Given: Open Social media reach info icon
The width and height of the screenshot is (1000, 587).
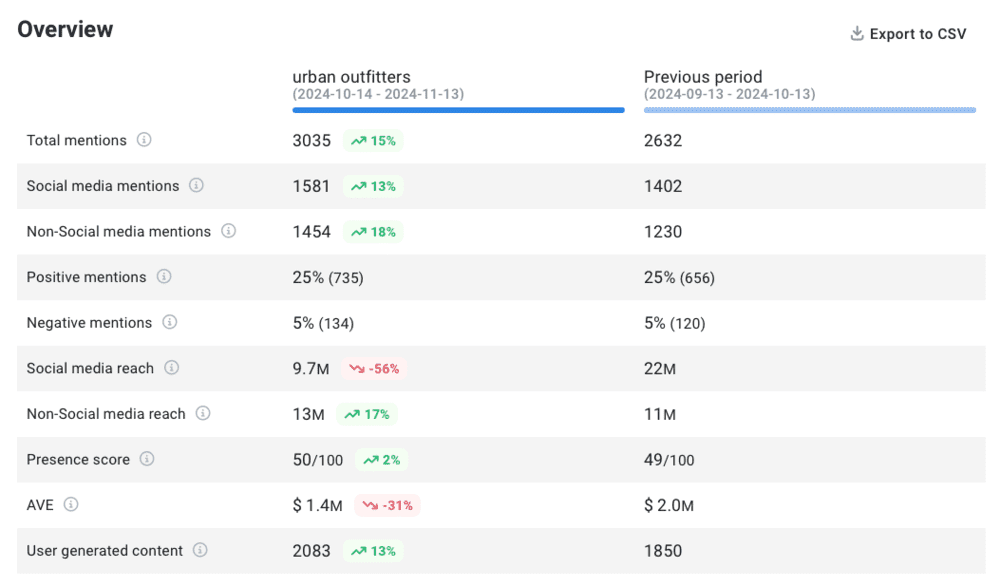Looking at the screenshot, I should tap(172, 368).
